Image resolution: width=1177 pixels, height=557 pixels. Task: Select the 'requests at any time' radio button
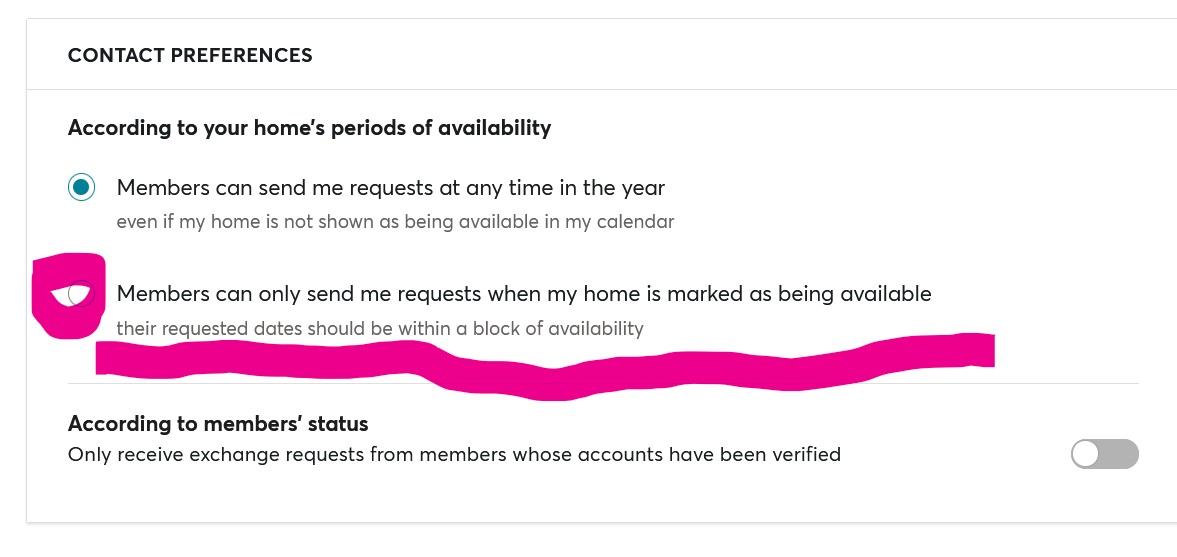82,187
